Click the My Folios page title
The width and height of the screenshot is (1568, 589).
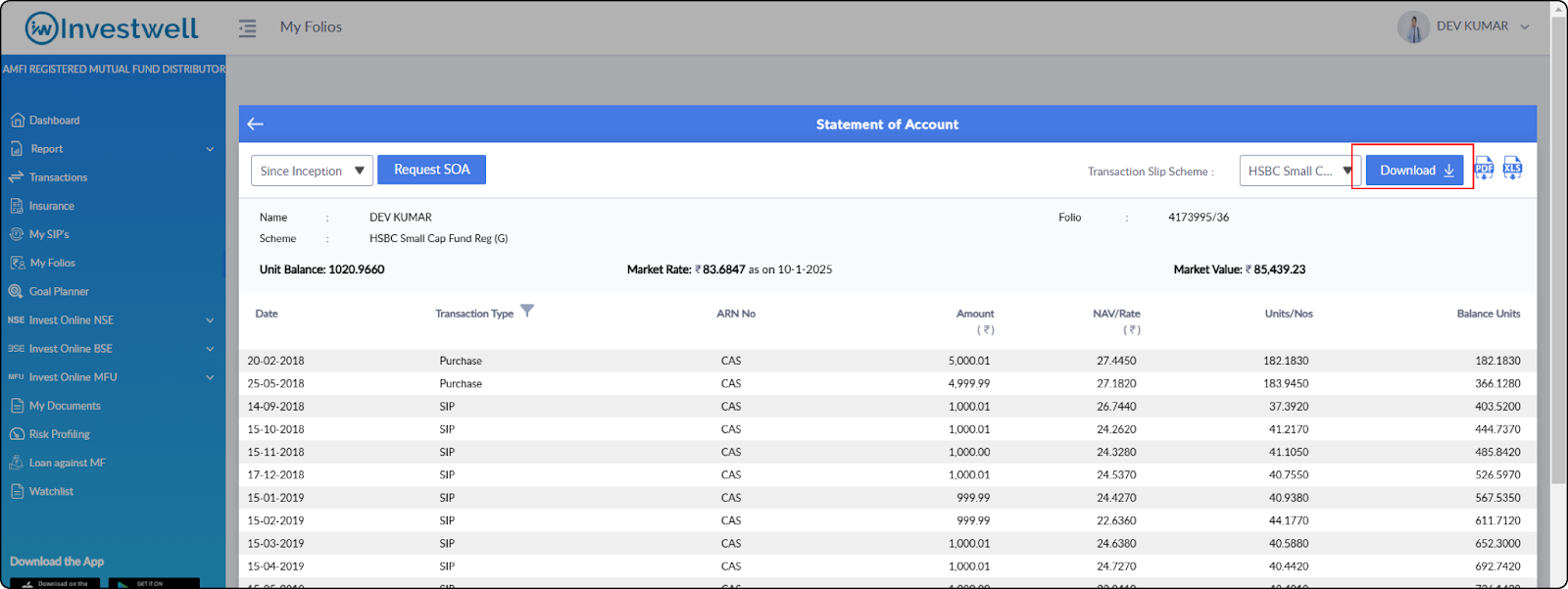click(311, 26)
